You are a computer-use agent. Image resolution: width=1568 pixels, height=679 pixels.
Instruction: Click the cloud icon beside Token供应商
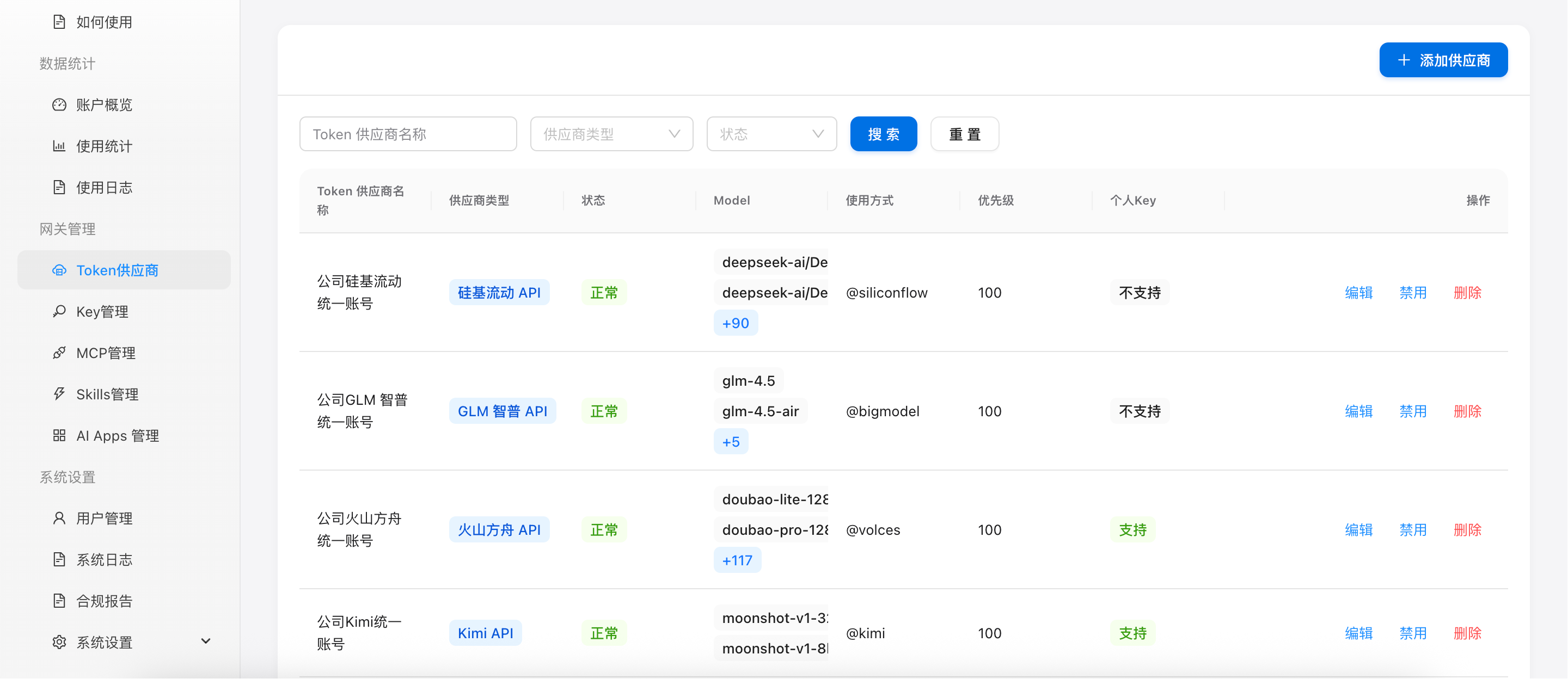click(59, 271)
